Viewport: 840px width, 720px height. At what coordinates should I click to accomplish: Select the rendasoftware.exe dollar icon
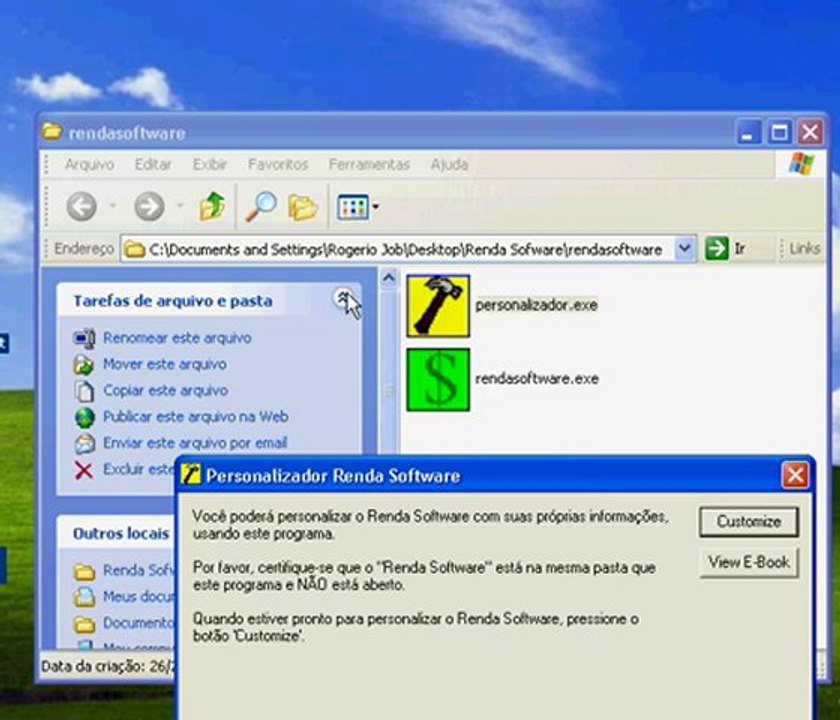[438, 380]
